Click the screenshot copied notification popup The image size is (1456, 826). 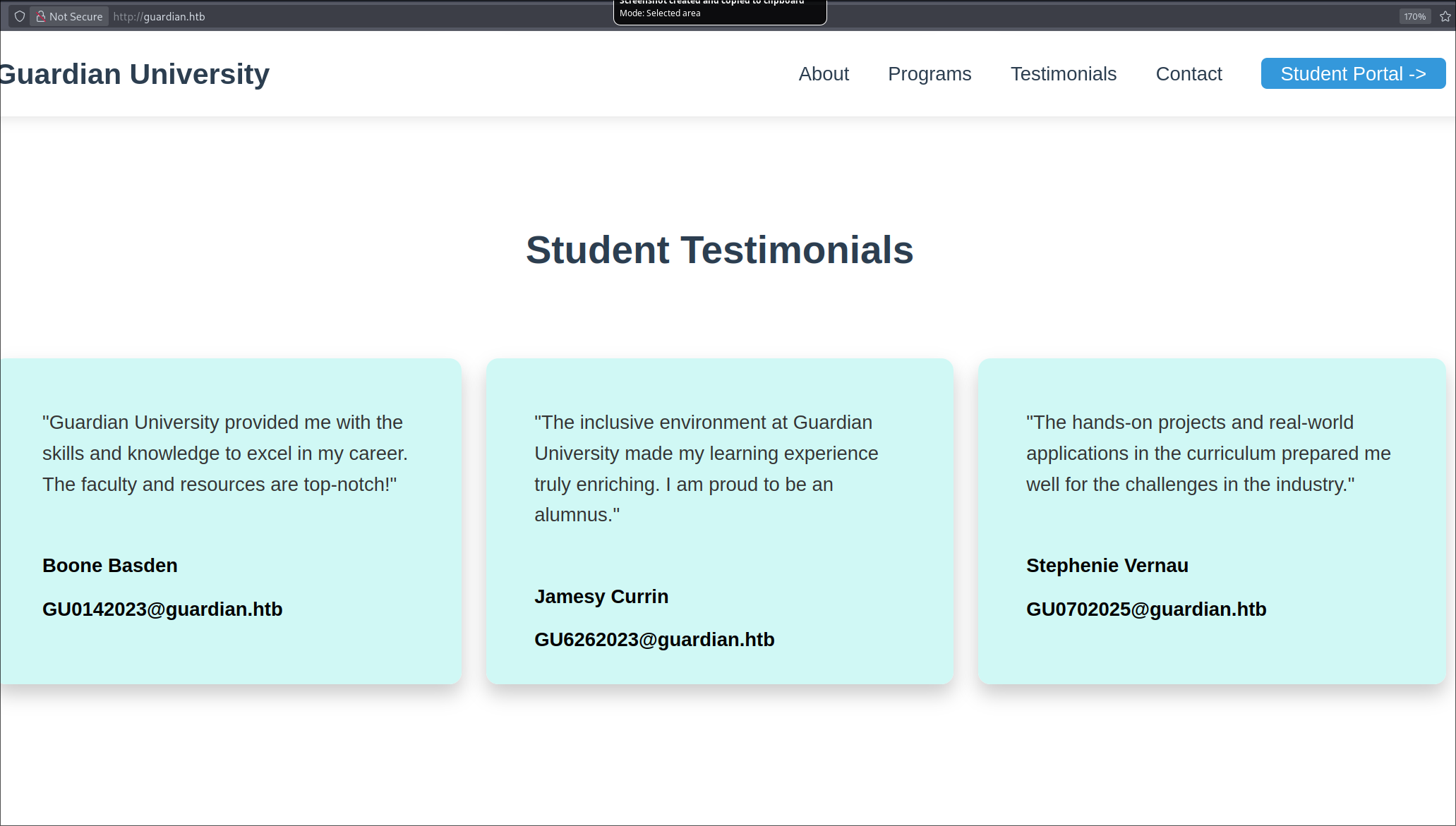click(x=720, y=12)
